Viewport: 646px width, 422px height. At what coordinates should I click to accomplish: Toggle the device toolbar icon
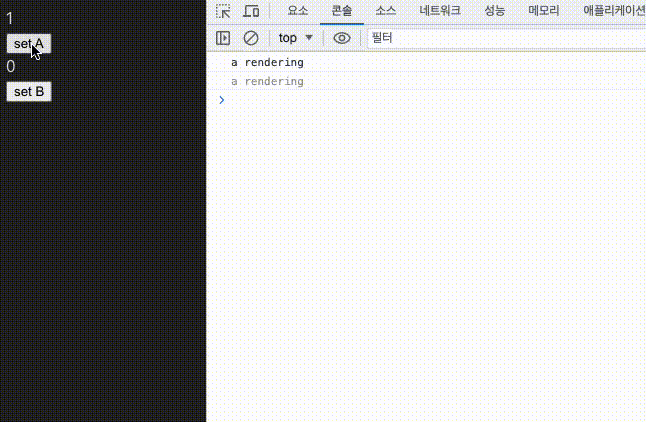coord(251,11)
